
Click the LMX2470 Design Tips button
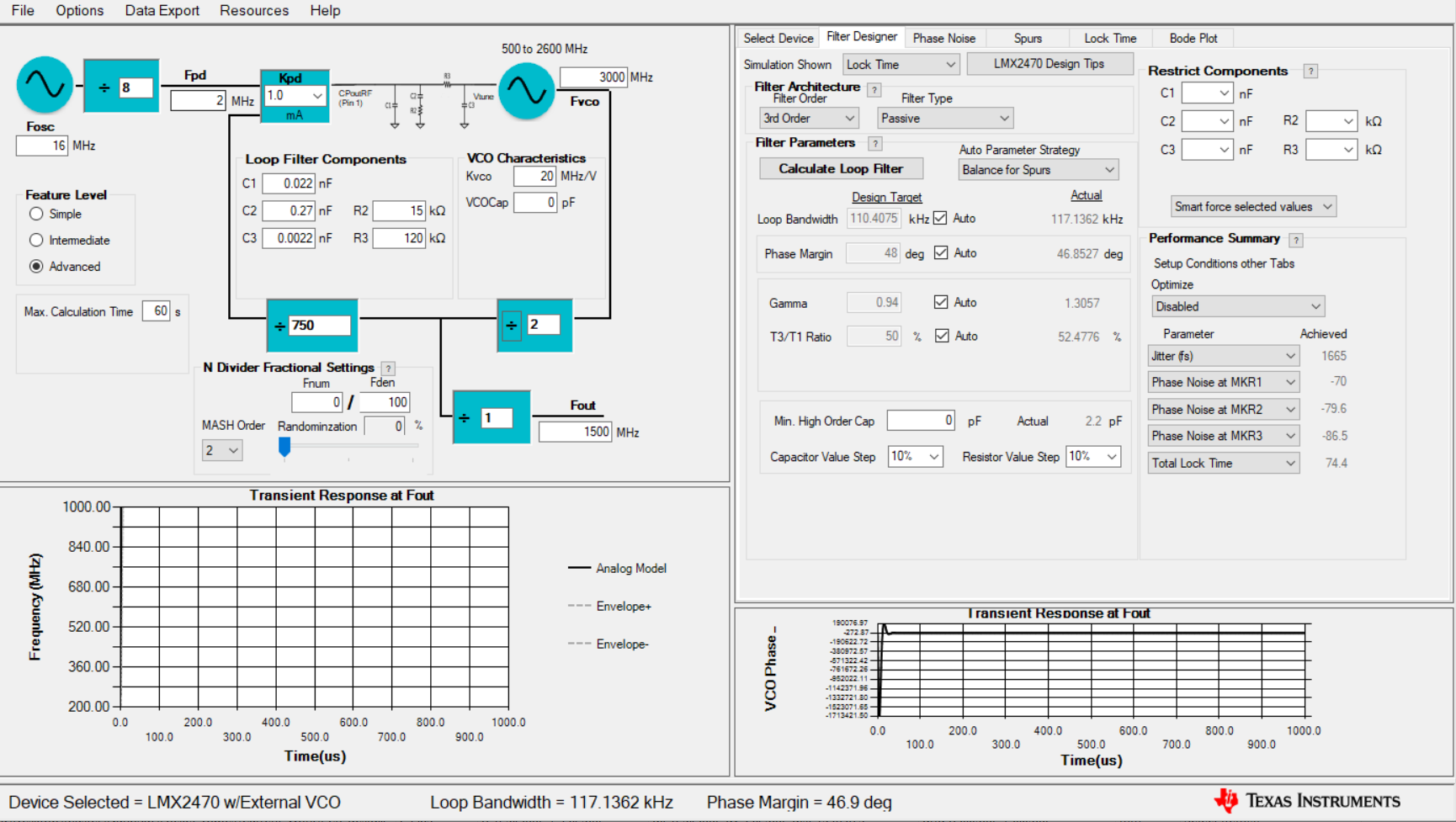pos(1049,63)
